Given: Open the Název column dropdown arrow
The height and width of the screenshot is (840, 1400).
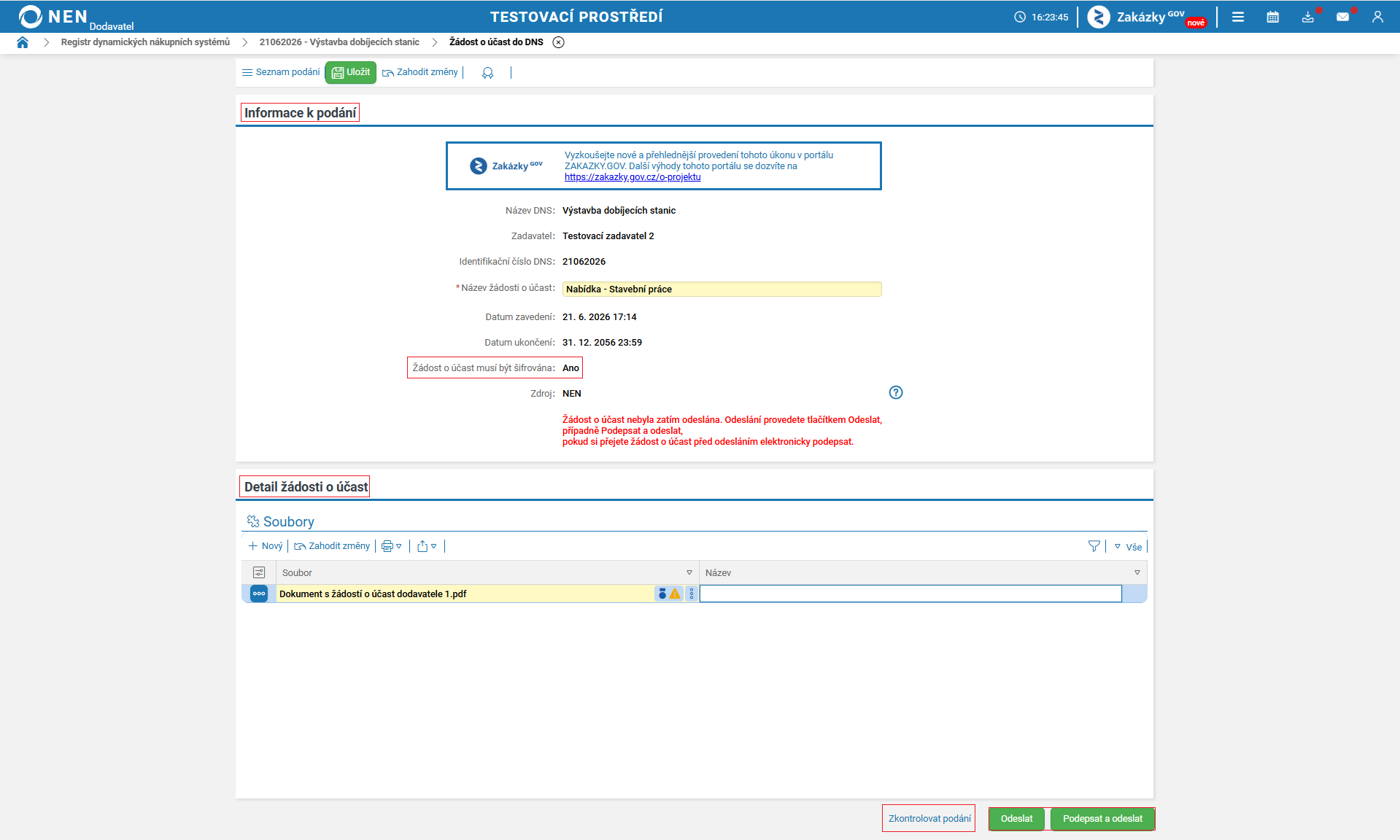Looking at the screenshot, I should tap(1137, 573).
